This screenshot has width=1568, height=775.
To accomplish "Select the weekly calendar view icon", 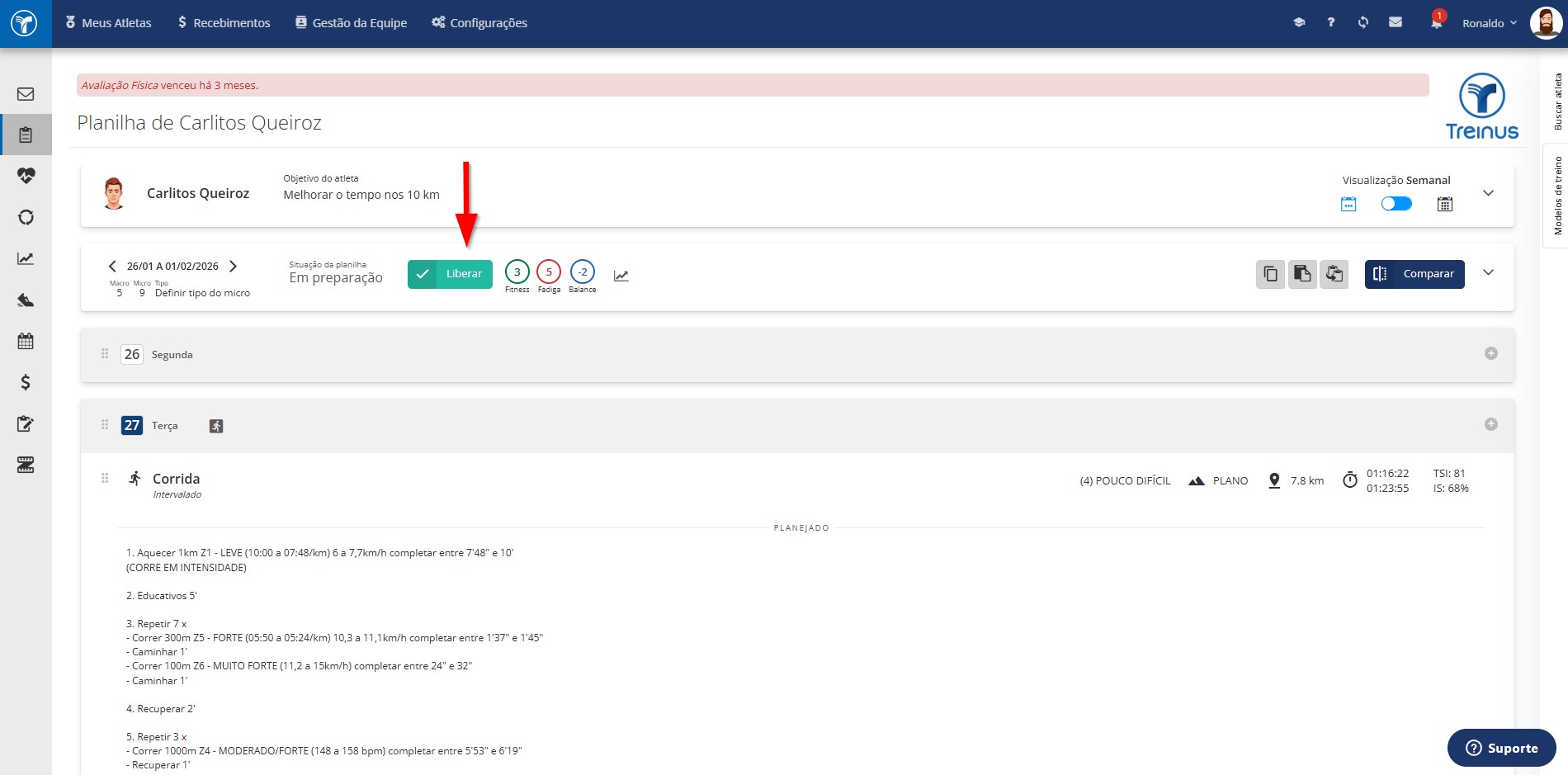I will tap(1348, 204).
